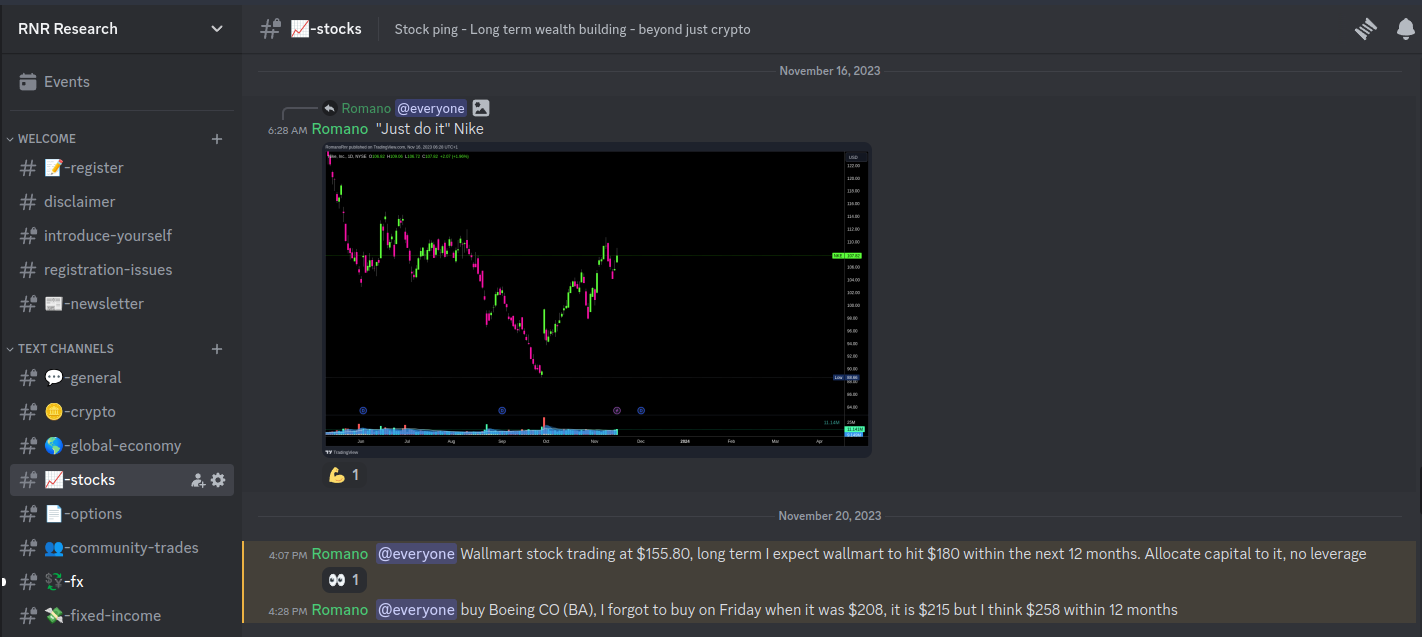
Task: Click the hash icon in channel header
Action: pyautogui.click(x=270, y=29)
